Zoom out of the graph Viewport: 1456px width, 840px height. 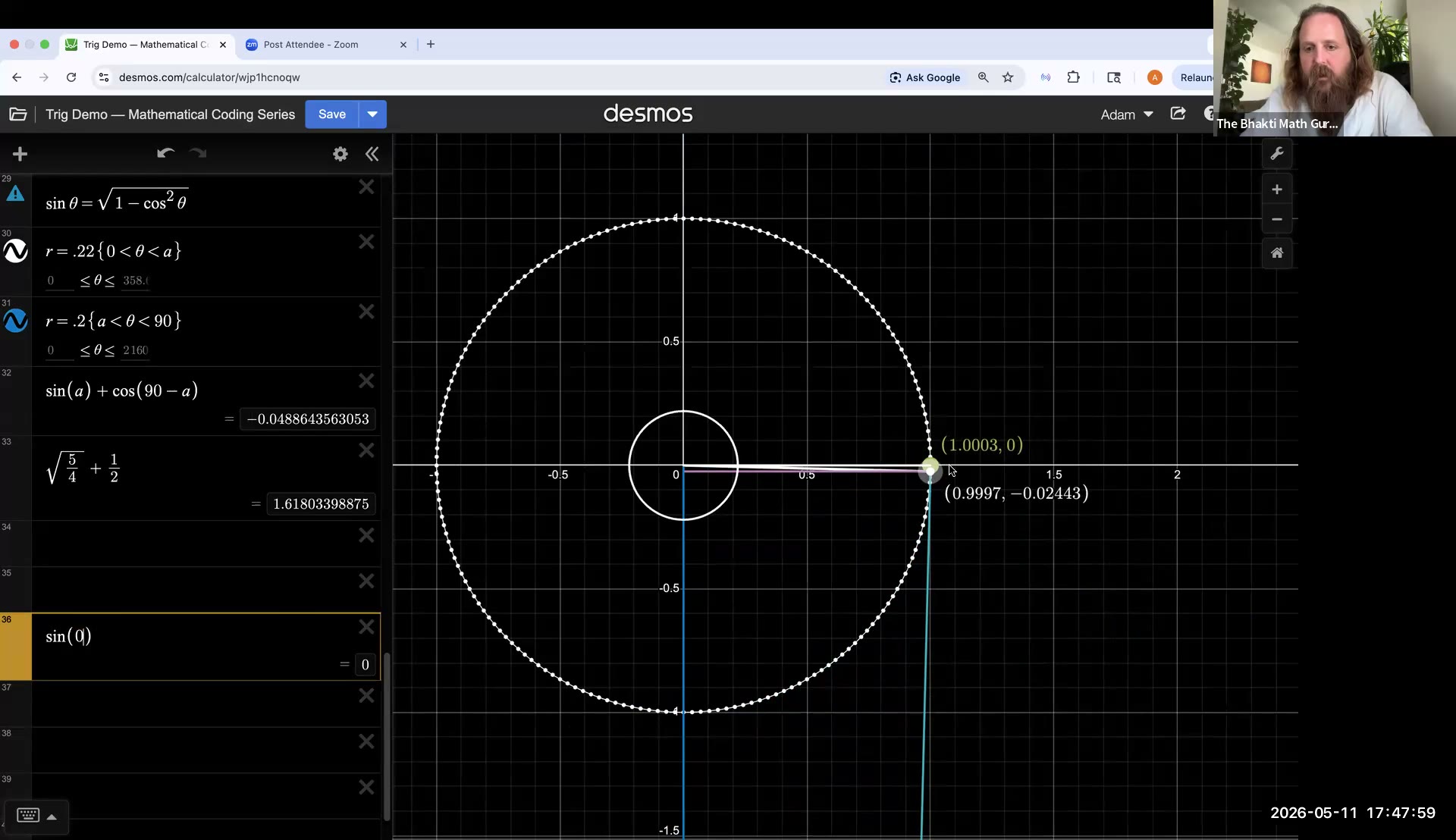[1277, 219]
